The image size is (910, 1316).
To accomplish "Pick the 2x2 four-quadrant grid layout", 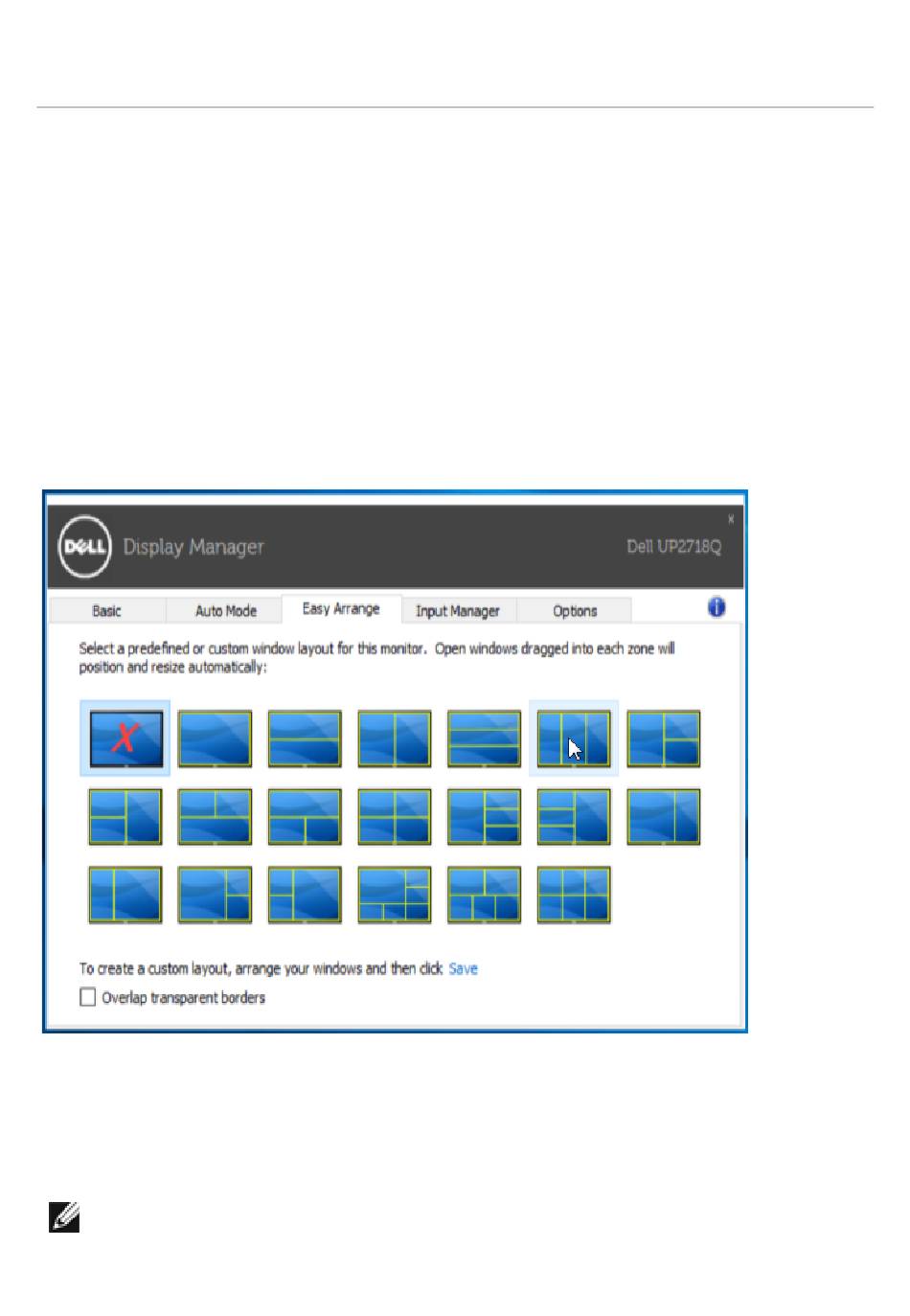I will point(394,816).
